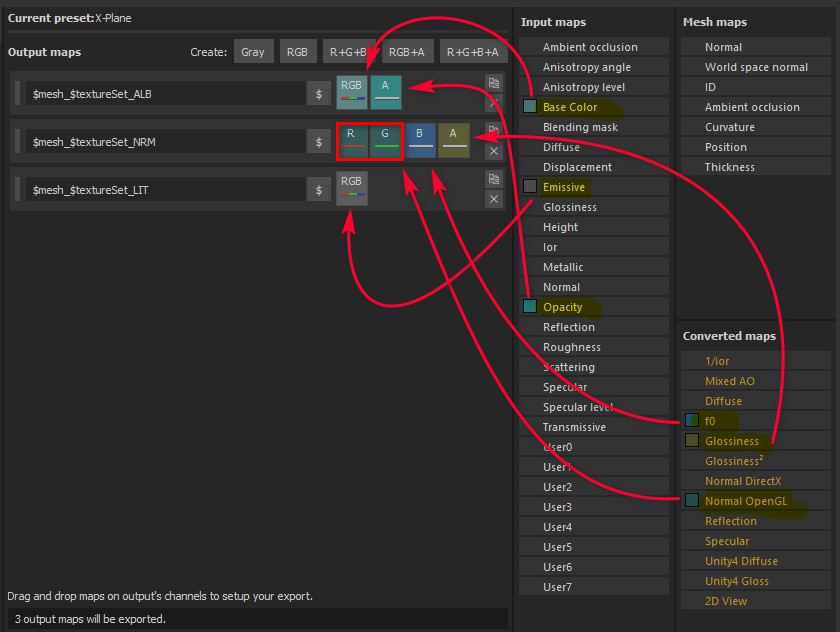Create an R+G+B output map

348,52
